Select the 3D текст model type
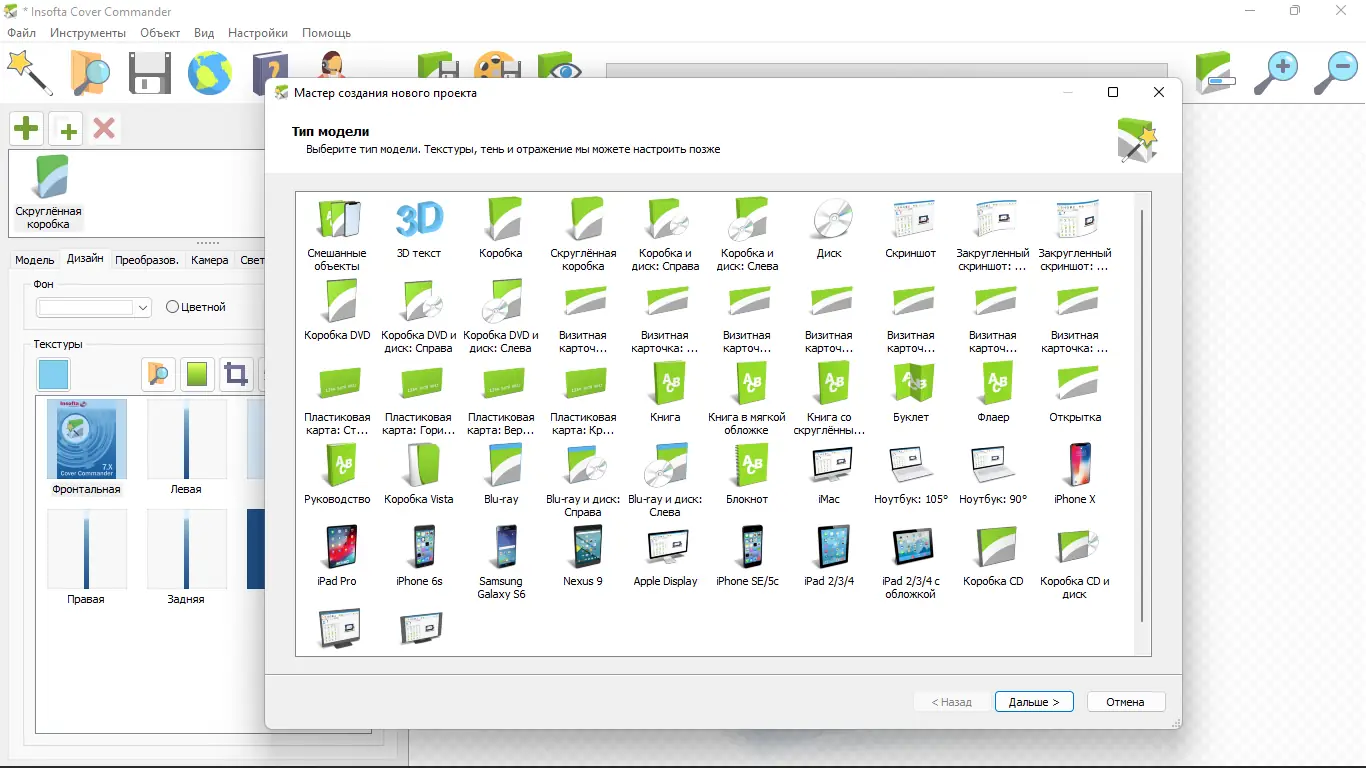This screenshot has width=1366, height=768. [x=419, y=231]
